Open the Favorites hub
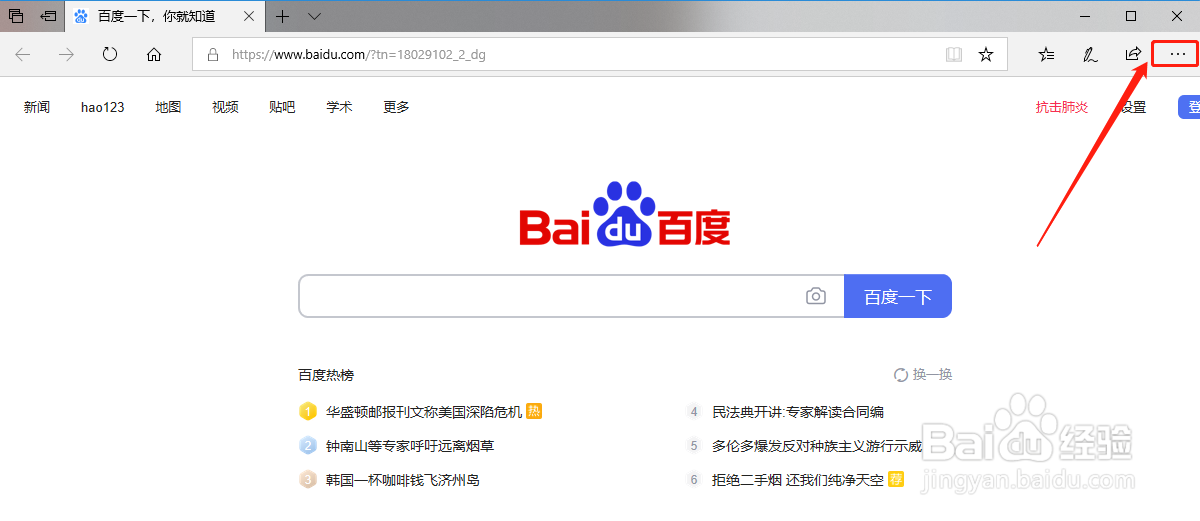This screenshot has height=521, width=1200. (1046, 55)
